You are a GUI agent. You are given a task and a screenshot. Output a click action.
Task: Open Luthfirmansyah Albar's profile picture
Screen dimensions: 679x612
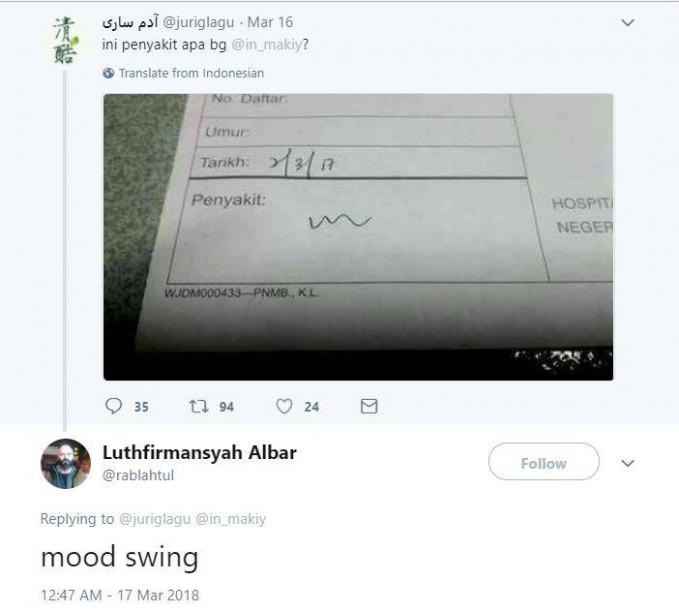[x=65, y=463]
